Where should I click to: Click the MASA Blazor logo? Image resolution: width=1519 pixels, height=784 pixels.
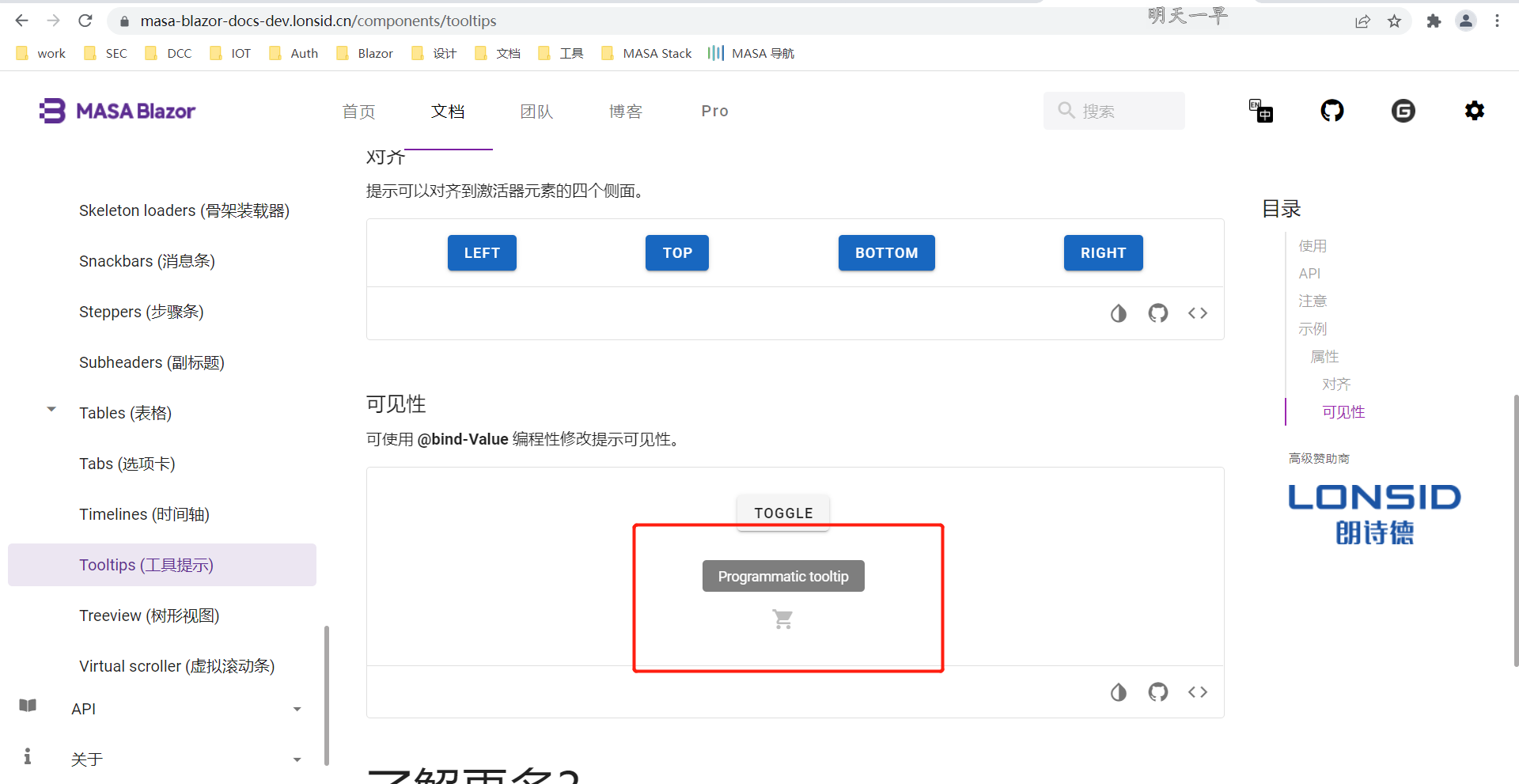tap(118, 111)
